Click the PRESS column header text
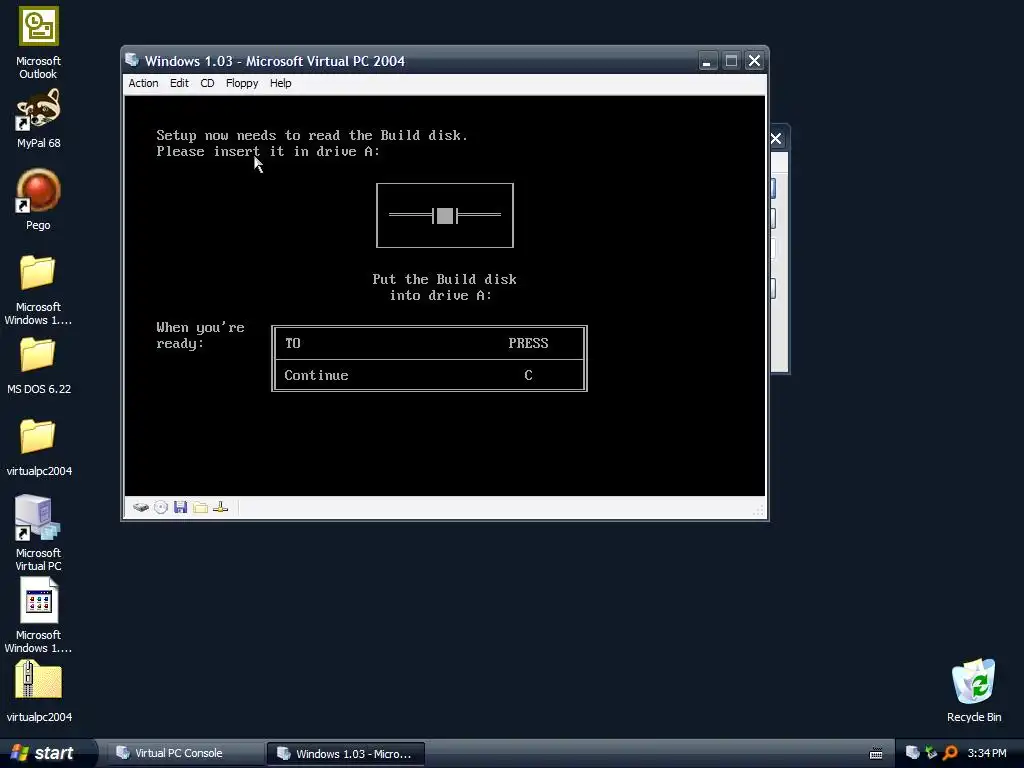 pyautogui.click(x=528, y=343)
